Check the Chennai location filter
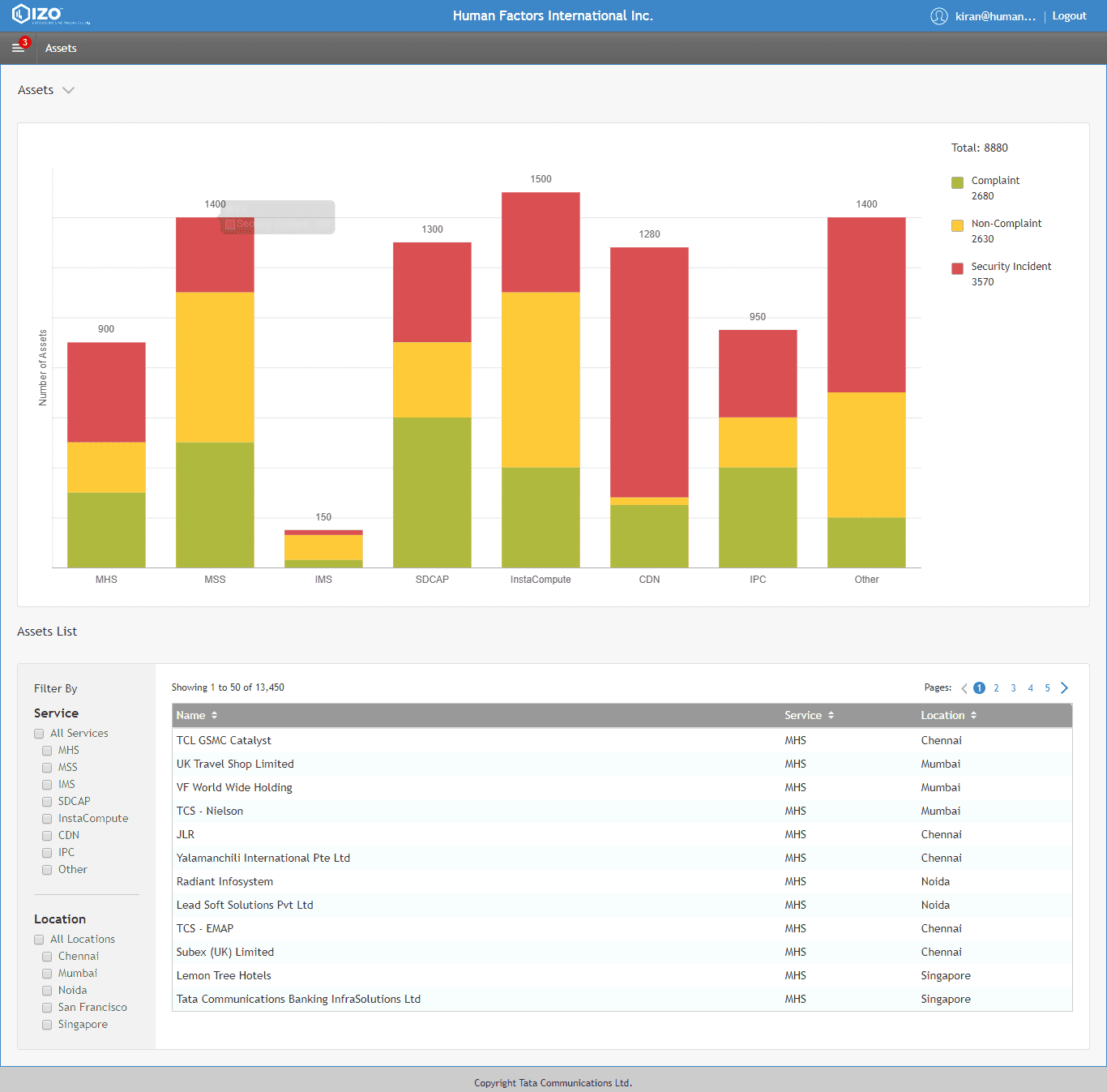The width and height of the screenshot is (1107, 1092). (x=47, y=957)
